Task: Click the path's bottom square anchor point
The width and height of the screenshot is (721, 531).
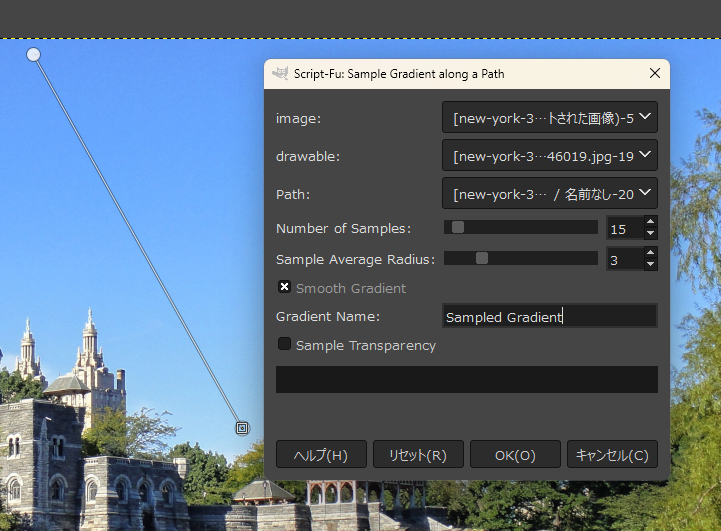Action: [241, 427]
